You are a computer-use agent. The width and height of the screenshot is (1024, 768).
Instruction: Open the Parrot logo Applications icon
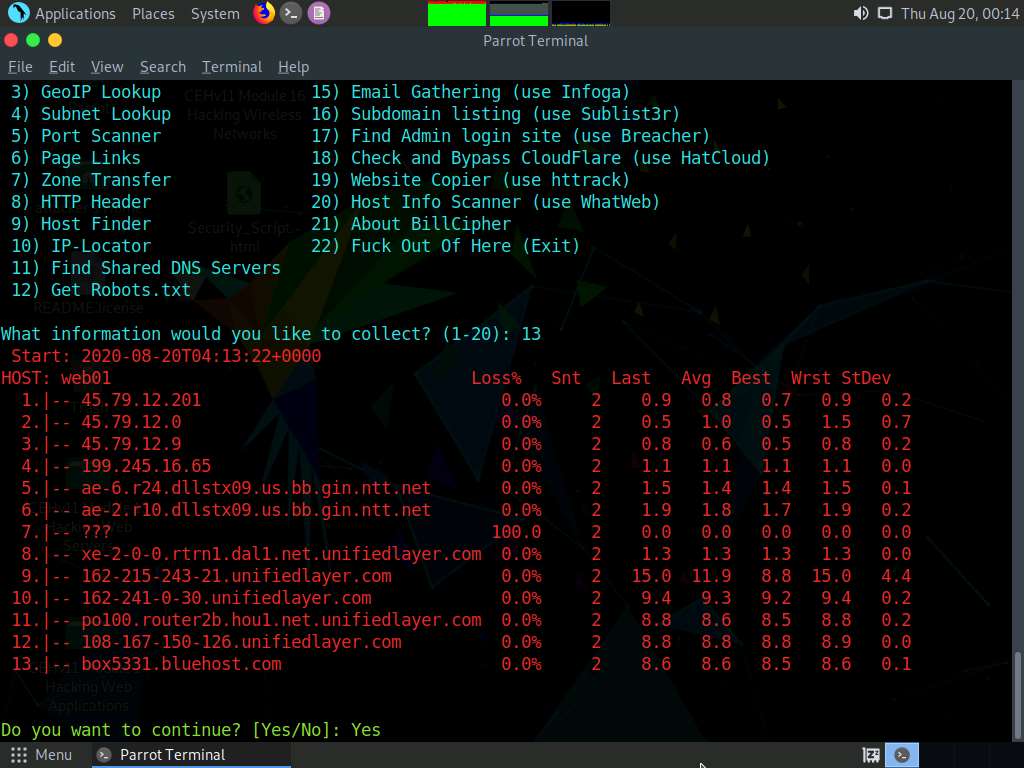18,12
